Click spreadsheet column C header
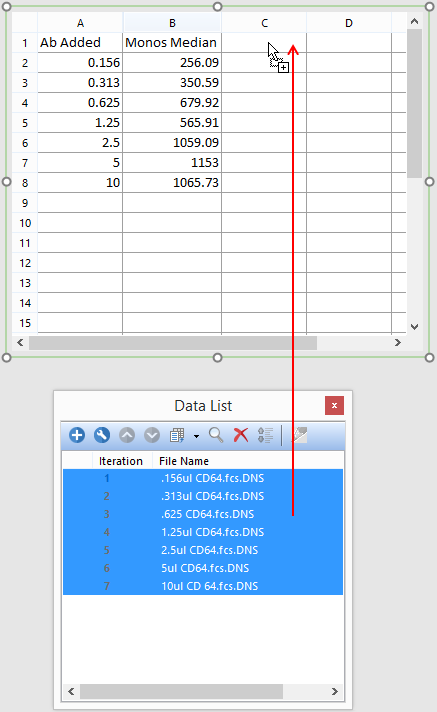The width and height of the screenshot is (437, 712). 264,23
